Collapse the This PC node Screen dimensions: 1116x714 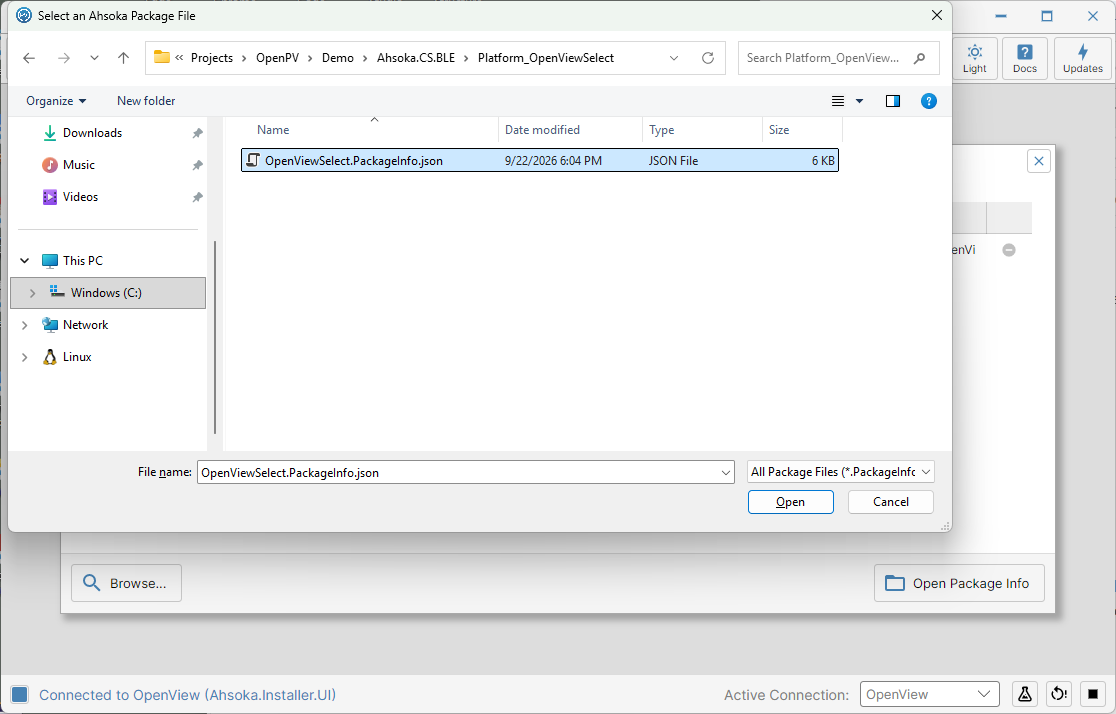(x=25, y=261)
